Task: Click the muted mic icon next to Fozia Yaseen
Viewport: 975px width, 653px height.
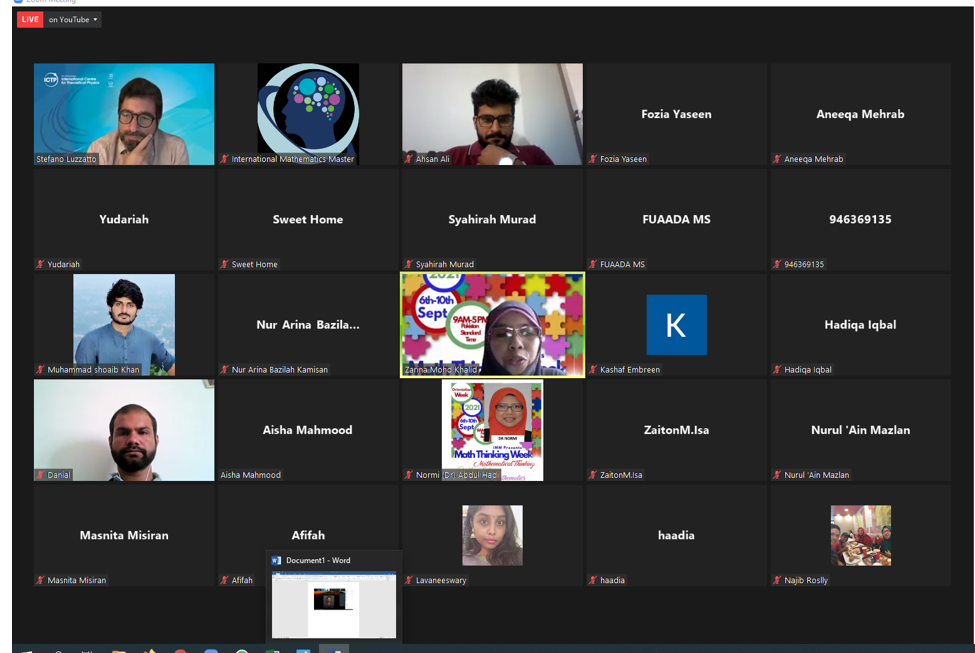Action: (x=593, y=159)
